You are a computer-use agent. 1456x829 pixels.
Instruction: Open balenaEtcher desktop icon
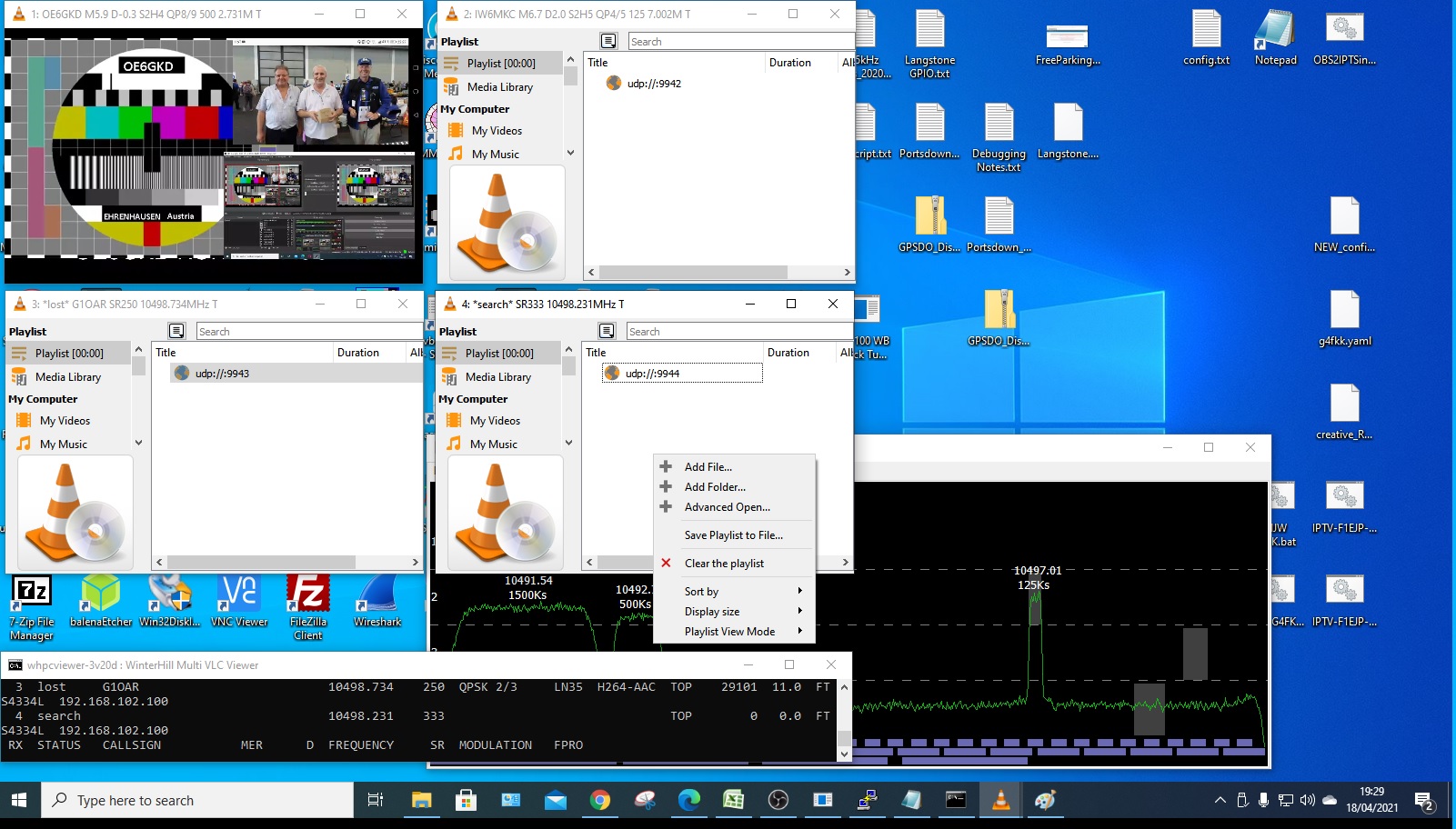click(101, 602)
